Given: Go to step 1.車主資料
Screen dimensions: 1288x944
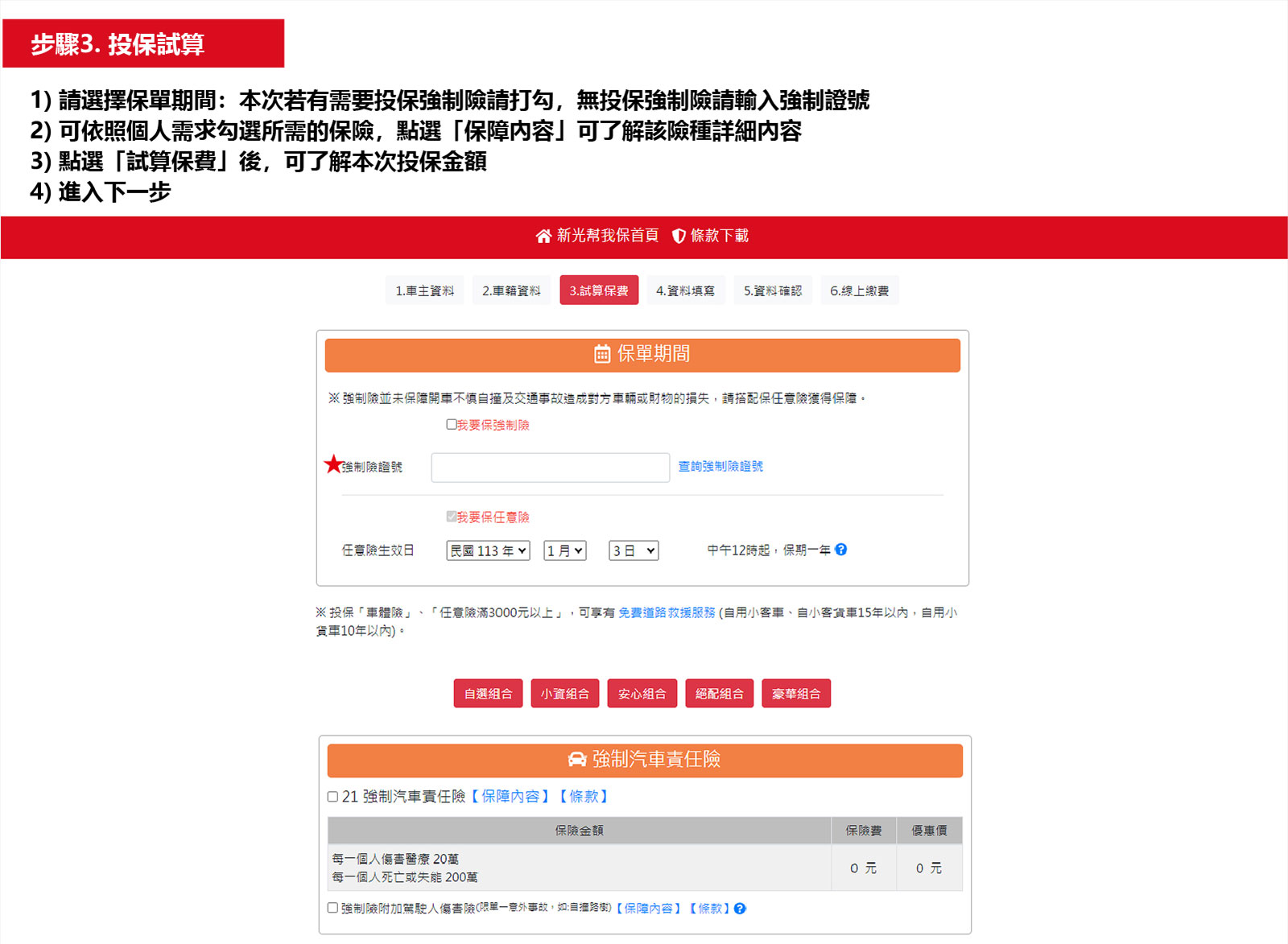Looking at the screenshot, I should click(425, 291).
